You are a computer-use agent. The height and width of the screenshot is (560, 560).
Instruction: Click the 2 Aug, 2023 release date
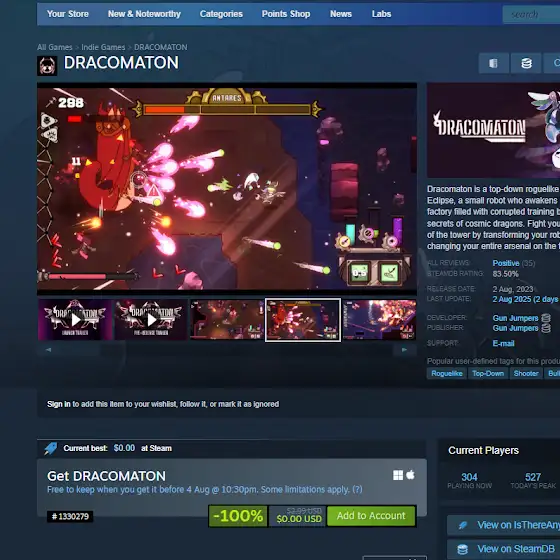513,289
